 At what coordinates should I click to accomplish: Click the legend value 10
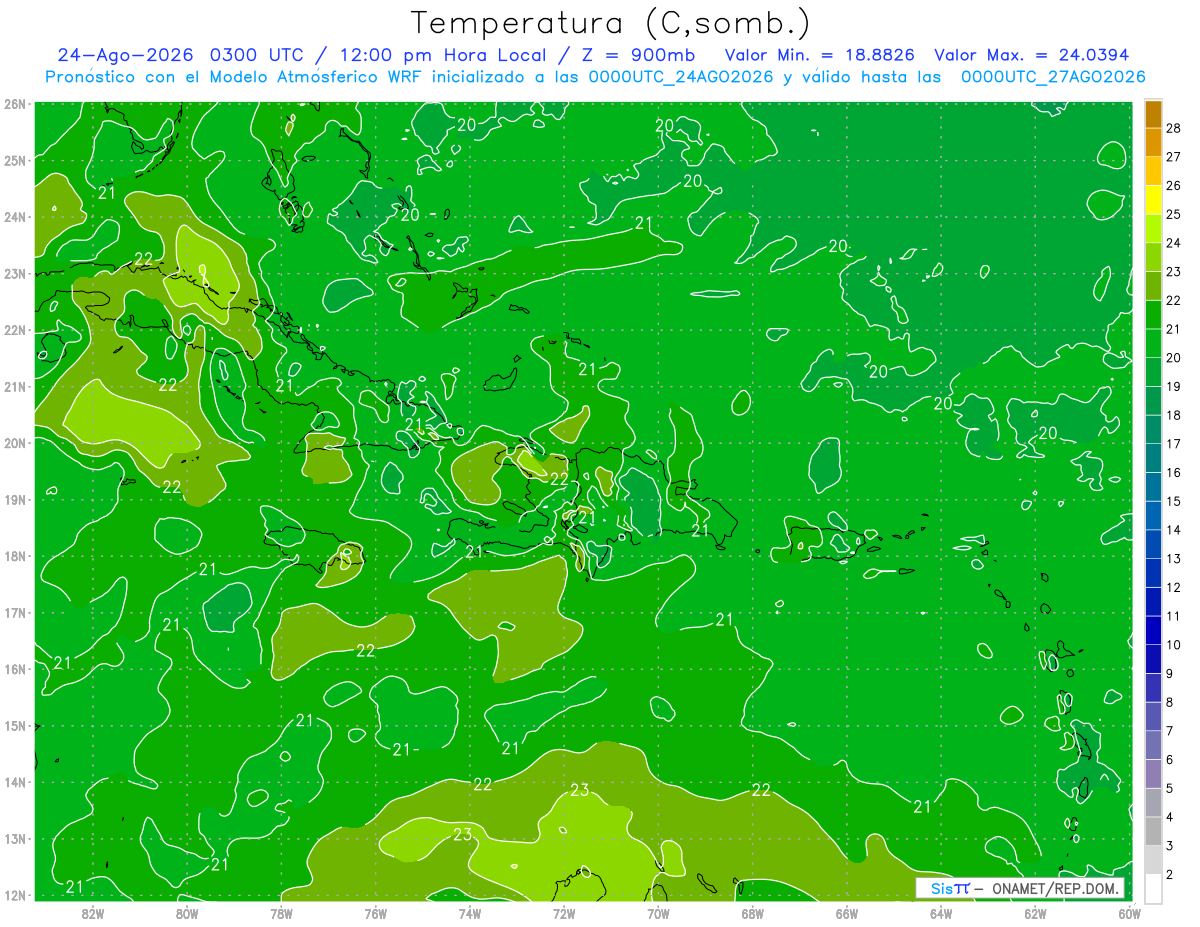click(x=1173, y=645)
